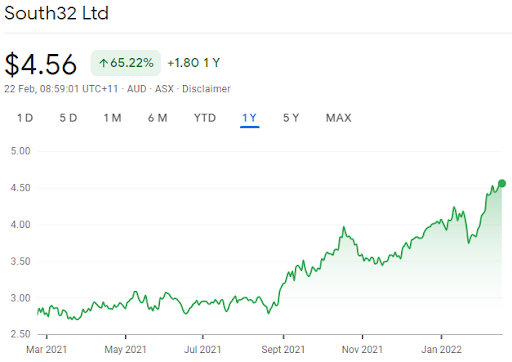Click the Mar 2021 axis label
The image size is (512, 362).
pos(47,349)
